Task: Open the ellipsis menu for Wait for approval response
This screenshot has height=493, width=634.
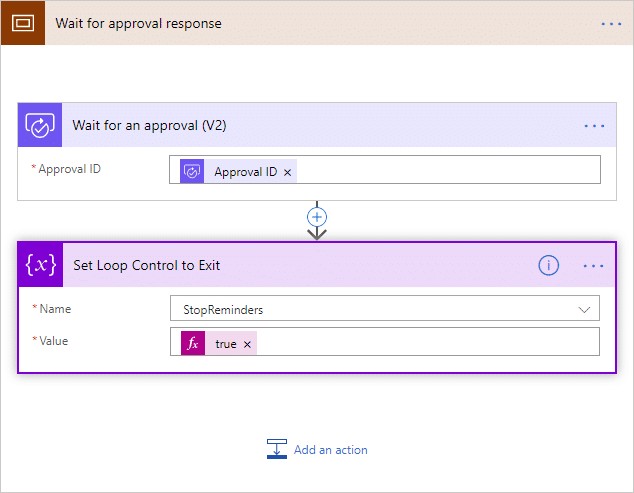Action: (611, 24)
